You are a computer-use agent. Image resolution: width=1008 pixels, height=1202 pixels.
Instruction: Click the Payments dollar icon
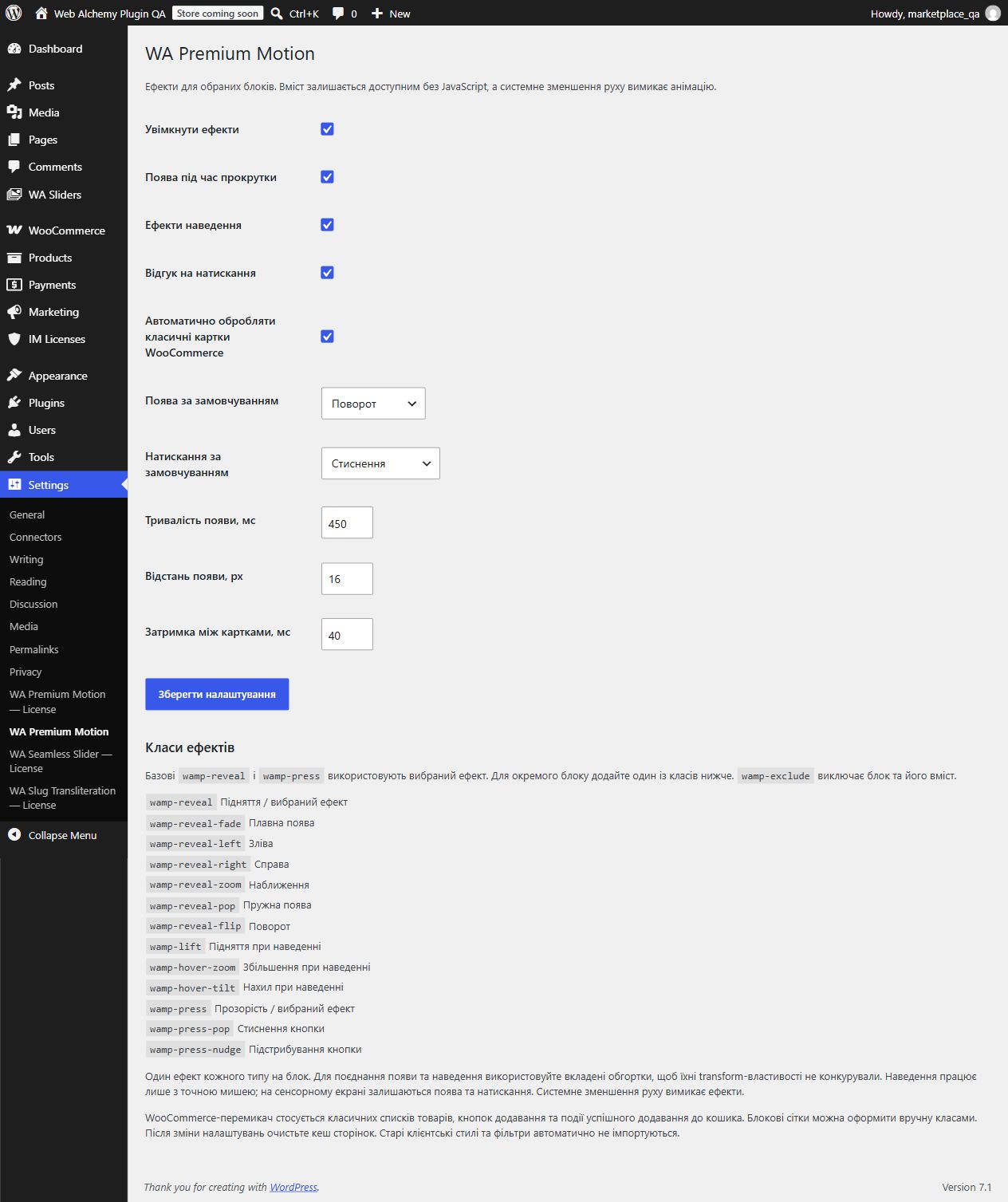coord(14,285)
